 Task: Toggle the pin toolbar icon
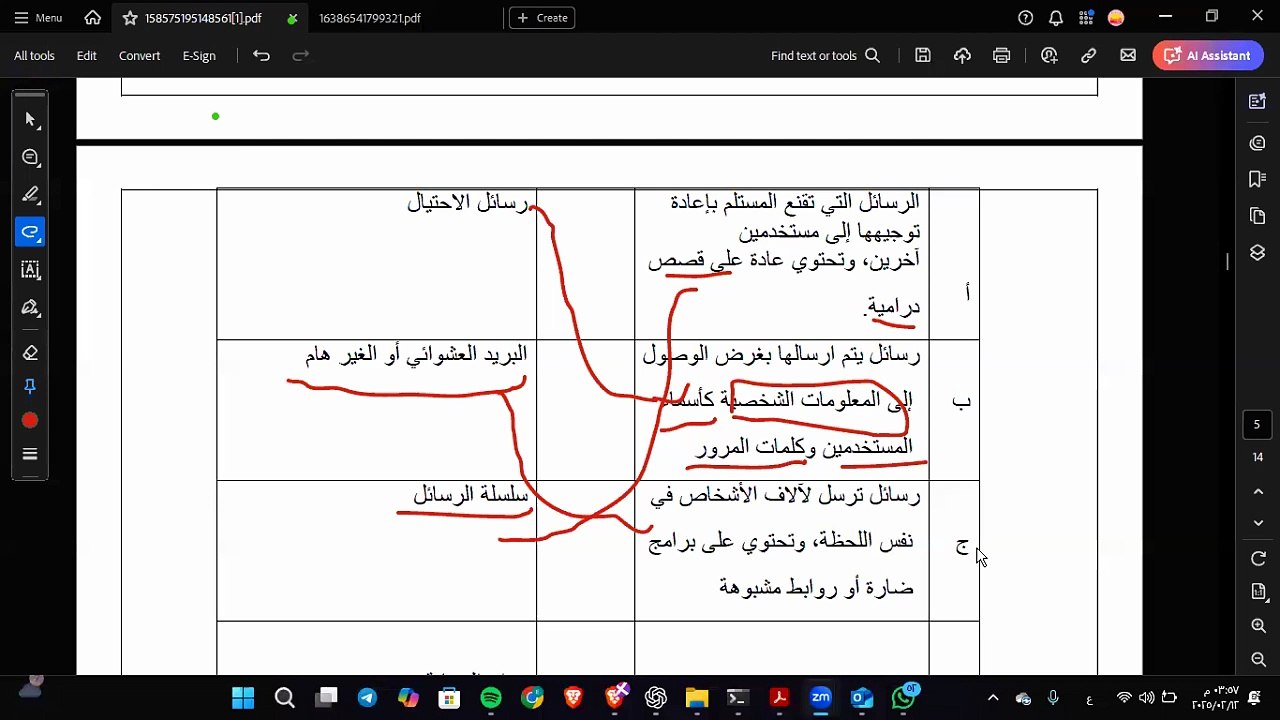point(30,386)
